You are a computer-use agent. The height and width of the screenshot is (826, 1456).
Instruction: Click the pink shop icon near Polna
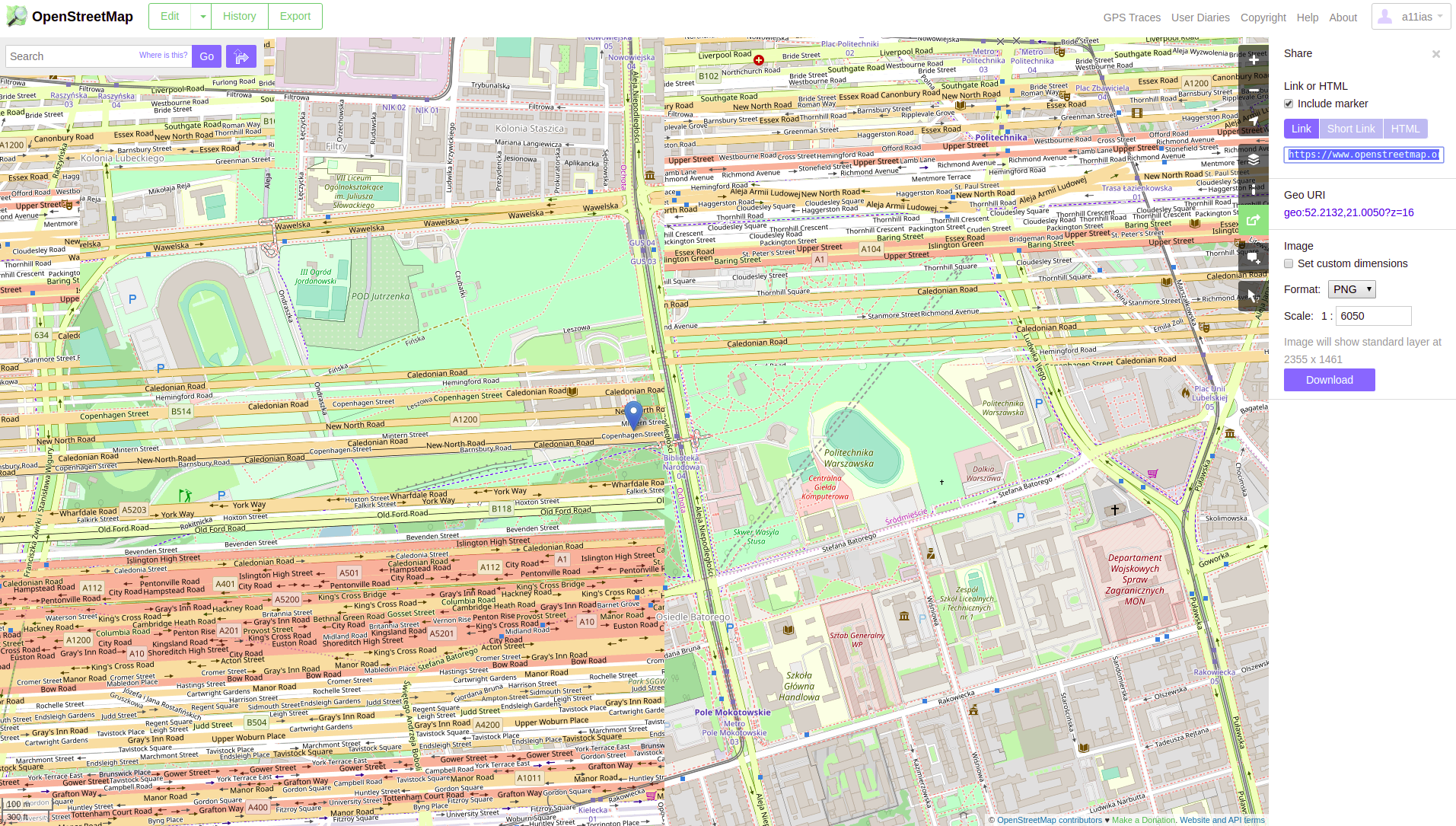click(1152, 474)
